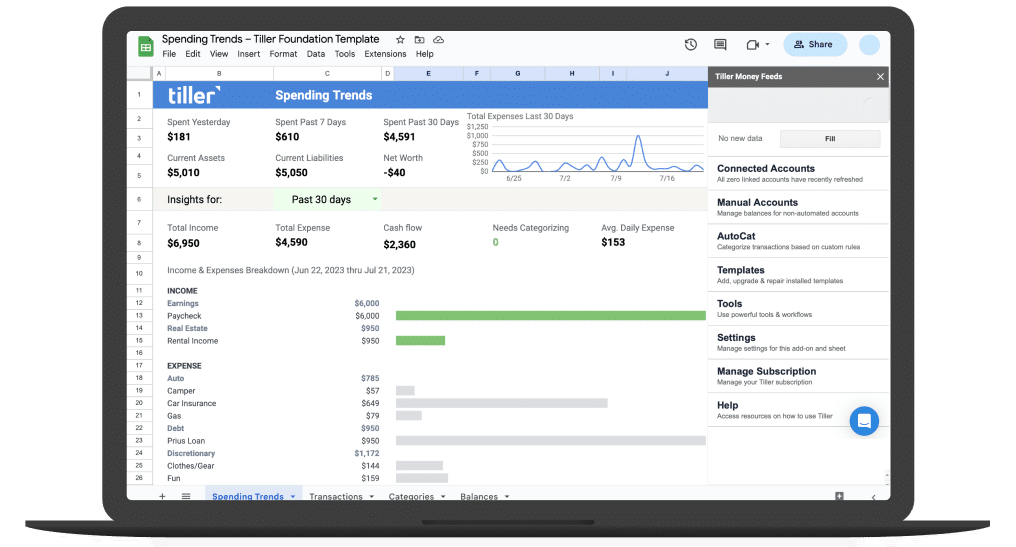Open version history clock icon
Viewport: 1016px width, 547px height.
tap(691, 44)
